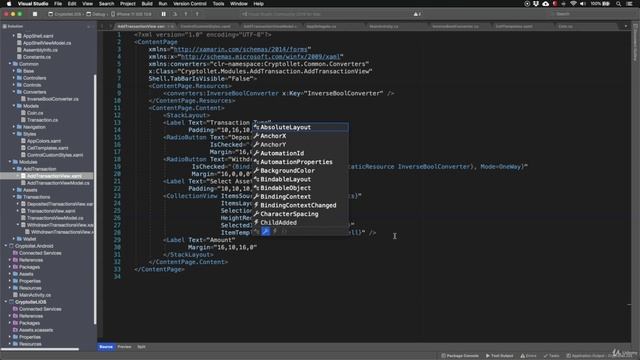This screenshot has width=640, height=360.
Task: Select the Coin.cs file in Models
Action: tap(35, 113)
